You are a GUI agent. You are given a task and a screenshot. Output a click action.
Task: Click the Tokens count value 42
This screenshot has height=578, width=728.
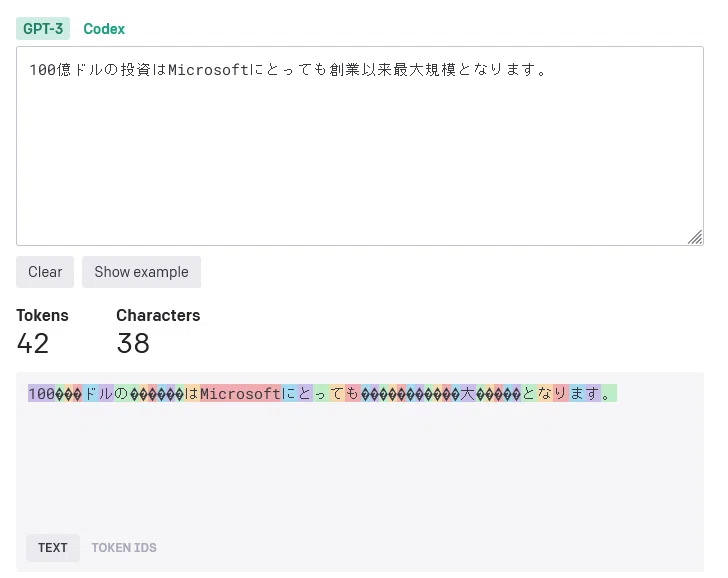[33, 344]
